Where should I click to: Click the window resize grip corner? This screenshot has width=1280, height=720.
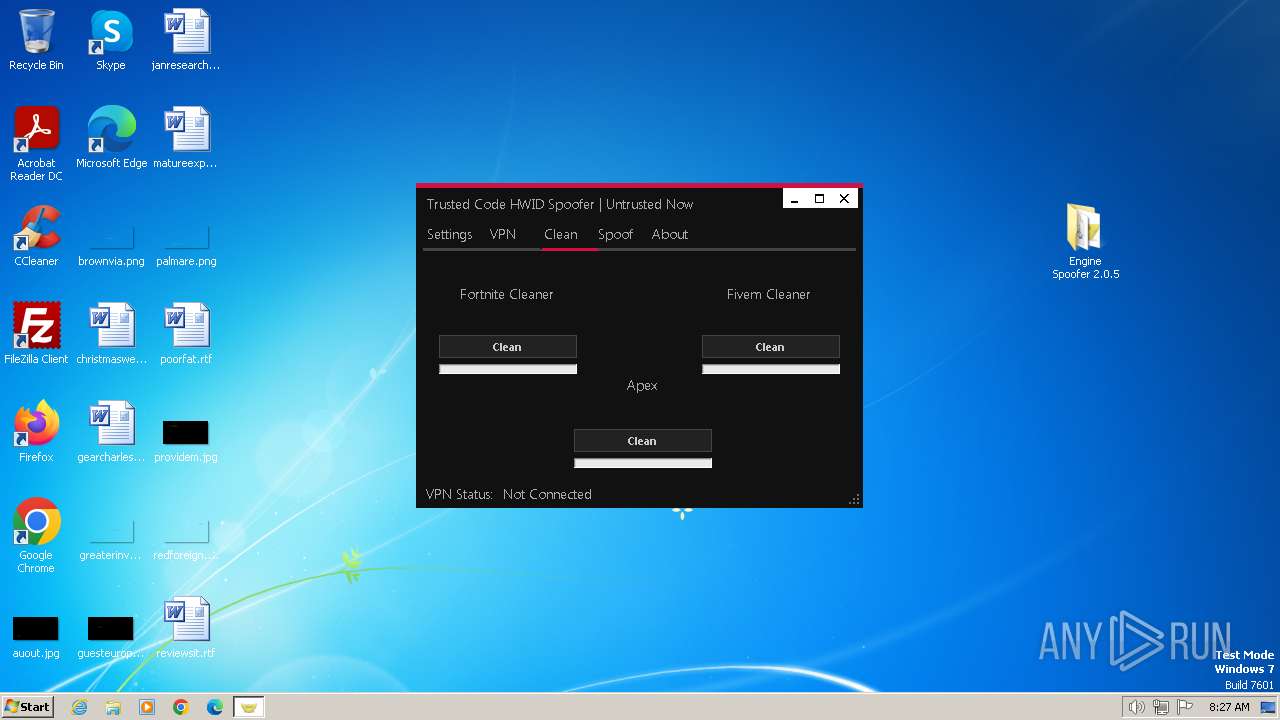pyautogui.click(x=855, y=500)
